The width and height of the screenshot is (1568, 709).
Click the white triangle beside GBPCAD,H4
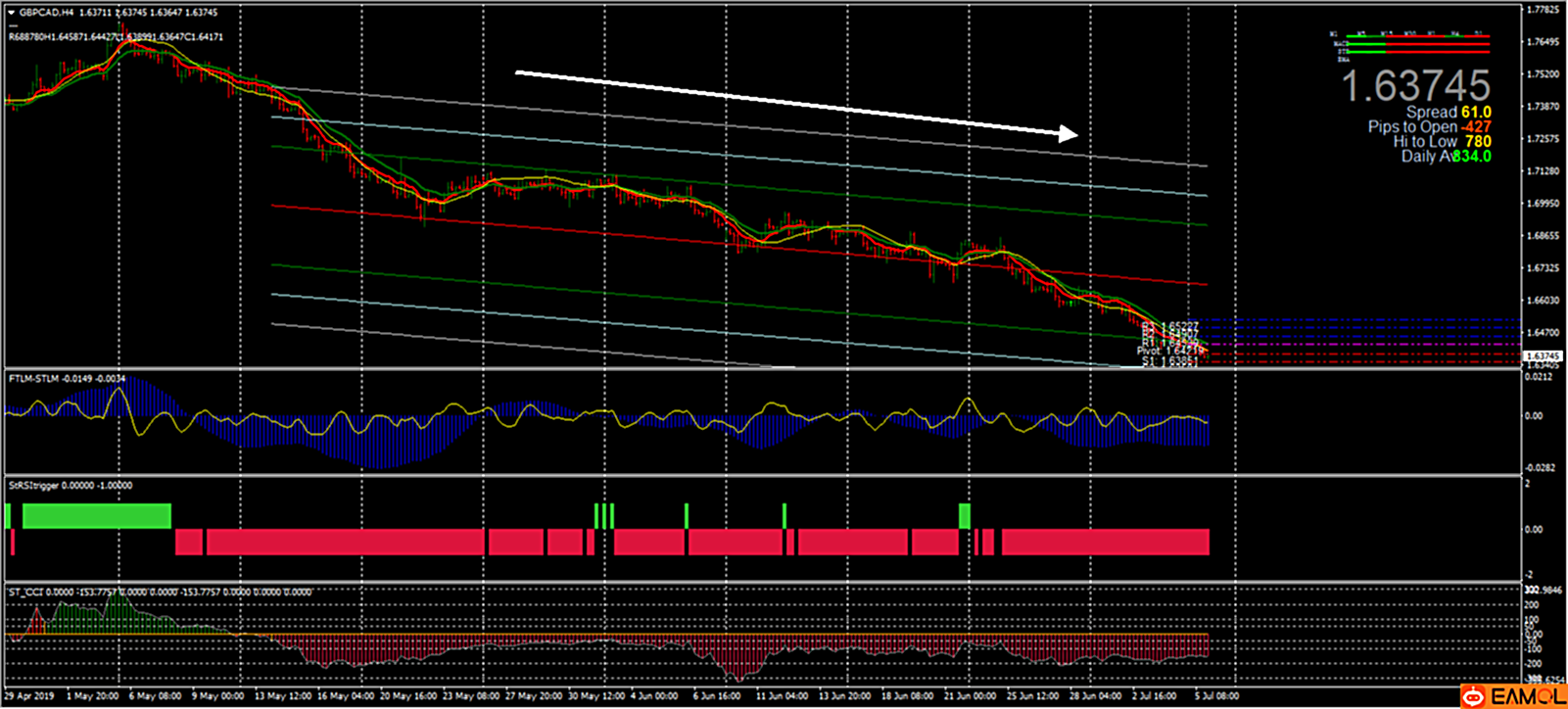tap(12, 13)
